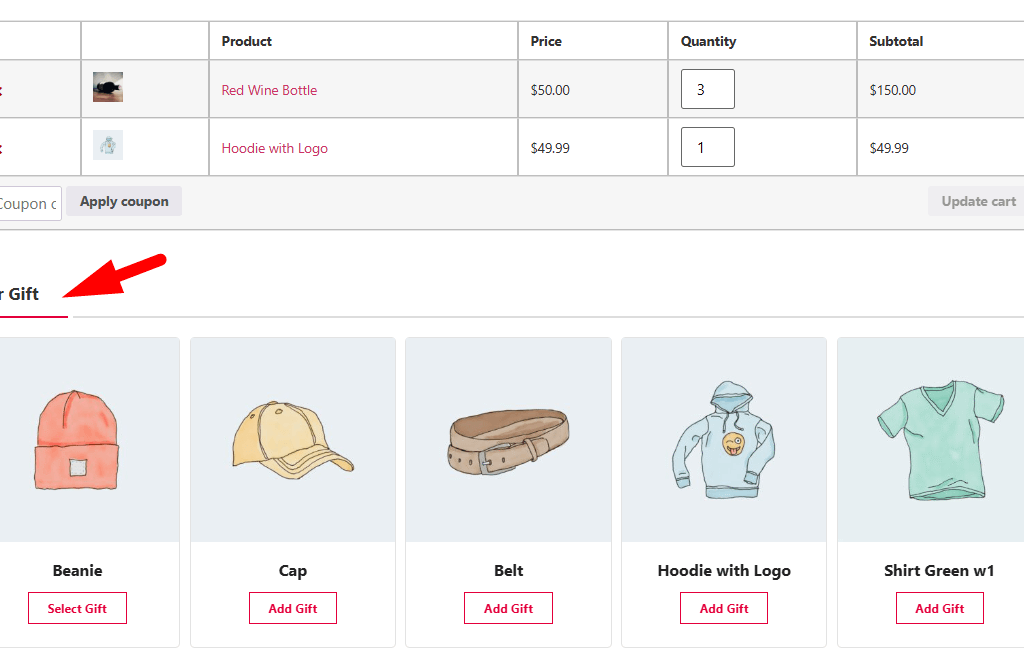Click the yellow Cap product image

[293, 440]
